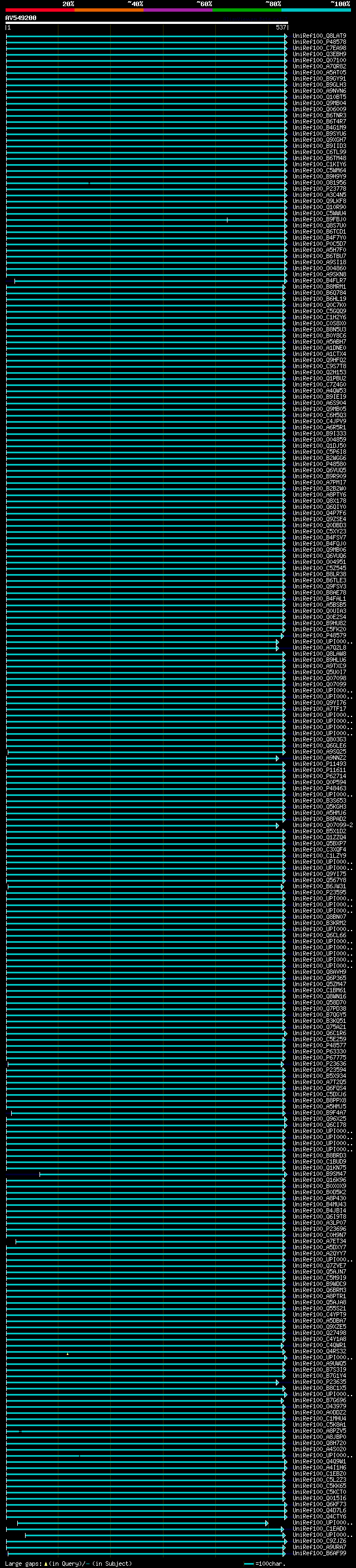Select hit label UniRef100_P11611
The height and width of the screenshot is (1568, 356).
pyautogui.click(x=319, y=770)
